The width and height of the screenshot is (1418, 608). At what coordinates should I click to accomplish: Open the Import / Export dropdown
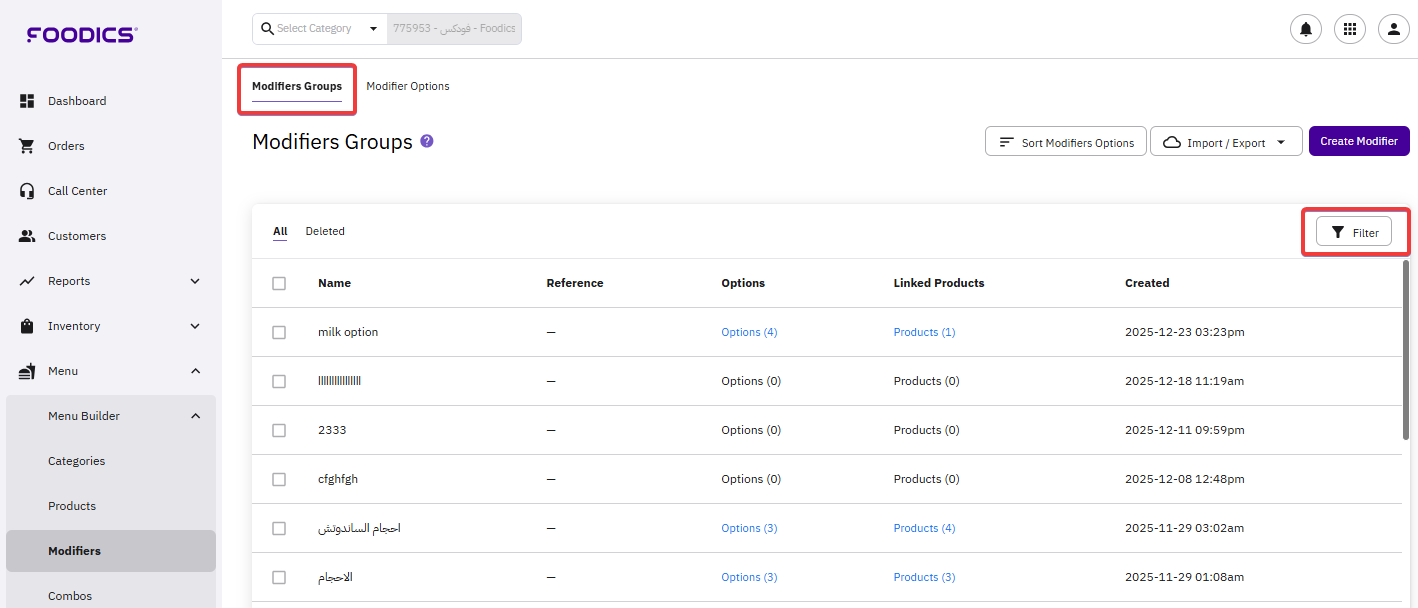1225,142
